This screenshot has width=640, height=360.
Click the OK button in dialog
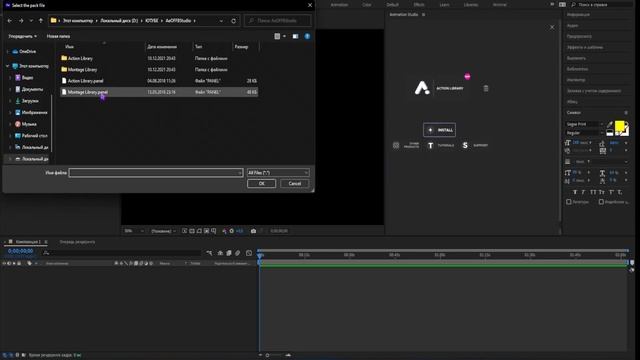pyautogui.click(x=261, y=184)
